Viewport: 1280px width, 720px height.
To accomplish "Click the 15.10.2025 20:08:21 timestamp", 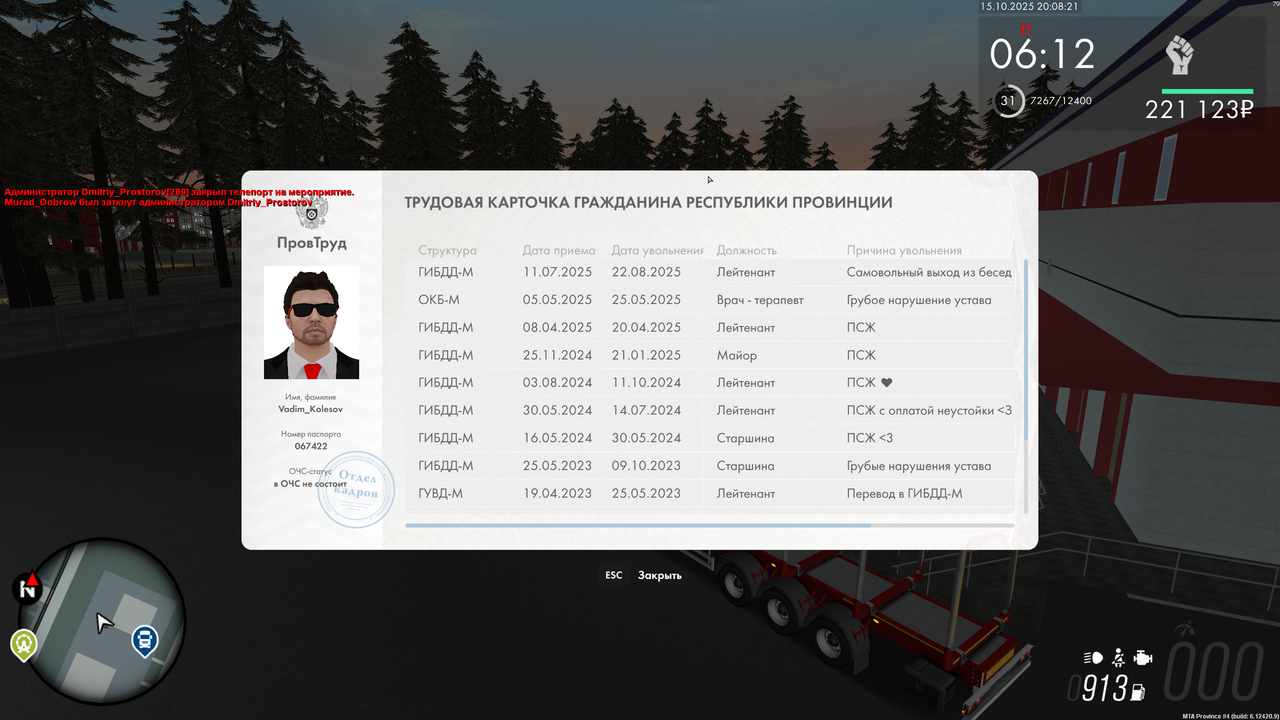I will (x=1029, y=6).
